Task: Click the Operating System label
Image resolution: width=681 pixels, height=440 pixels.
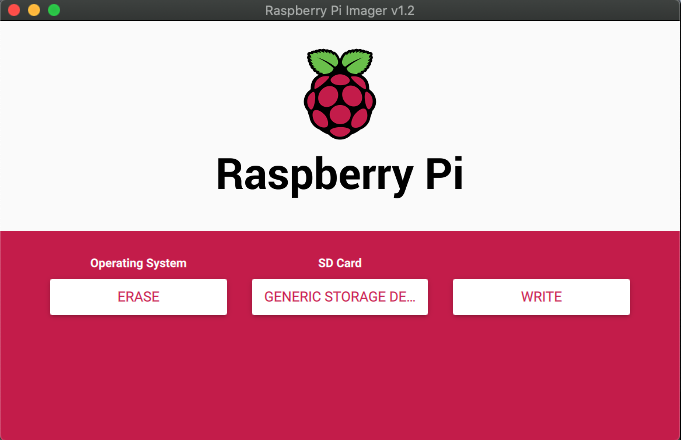Action: tap(138, 263)
